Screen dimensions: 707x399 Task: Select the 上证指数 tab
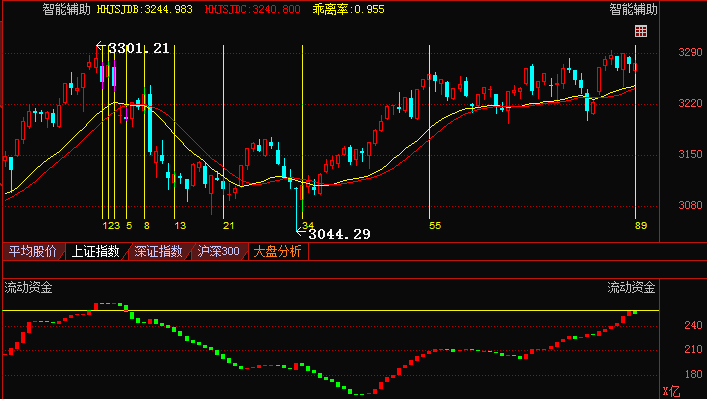[x=96, y=252]
